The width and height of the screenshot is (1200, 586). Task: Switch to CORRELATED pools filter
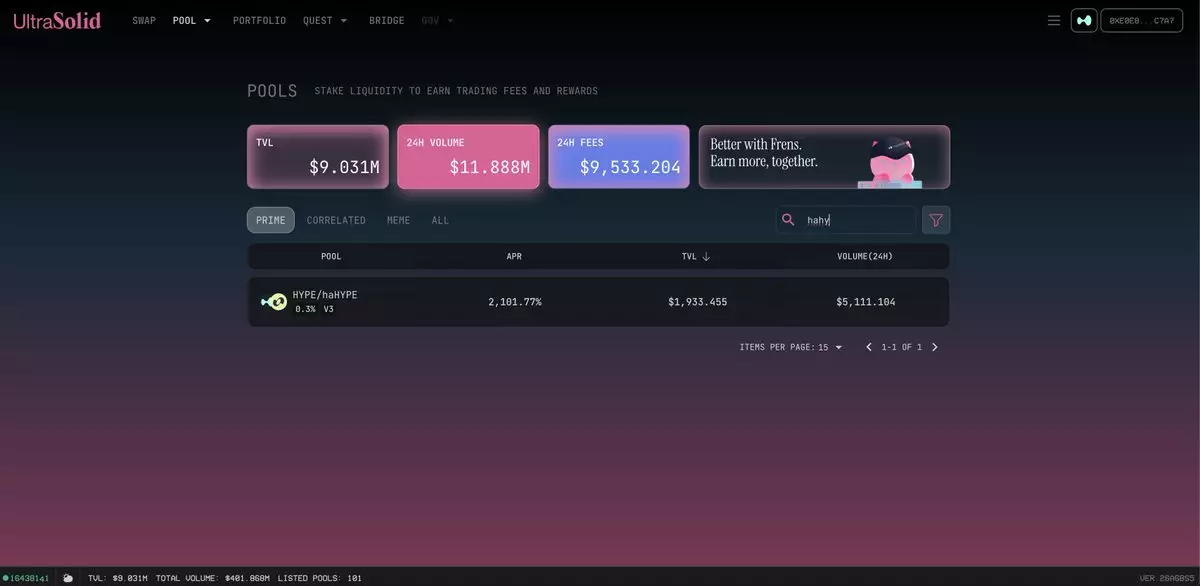pos(336,220)
